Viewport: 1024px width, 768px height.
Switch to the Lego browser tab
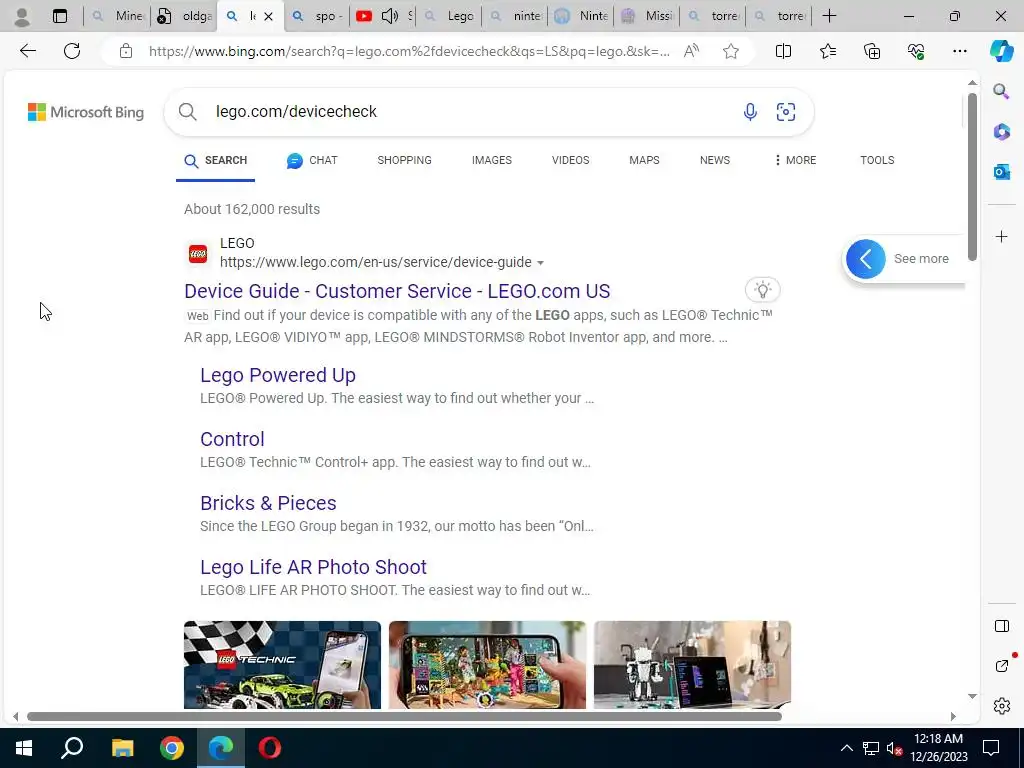point(449,16)
